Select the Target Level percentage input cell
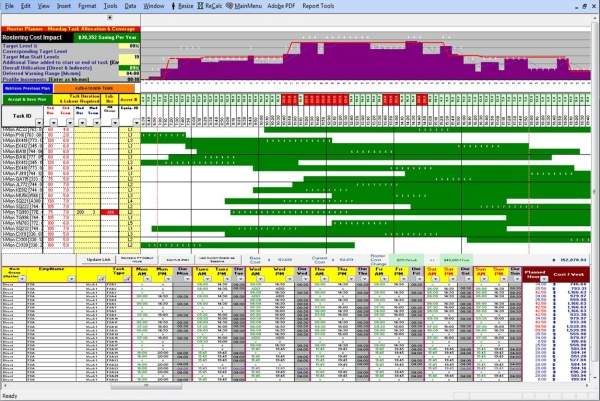Viewport: 600px width, 401px height. pos(133,46)
